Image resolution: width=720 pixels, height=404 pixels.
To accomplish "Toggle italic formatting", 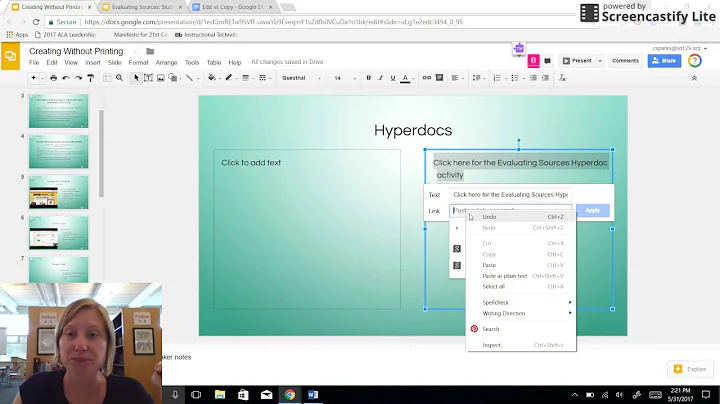I will pos(381,78).
